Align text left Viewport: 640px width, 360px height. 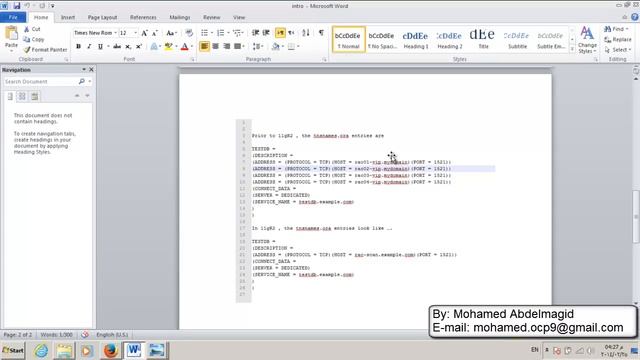point(204,47)
